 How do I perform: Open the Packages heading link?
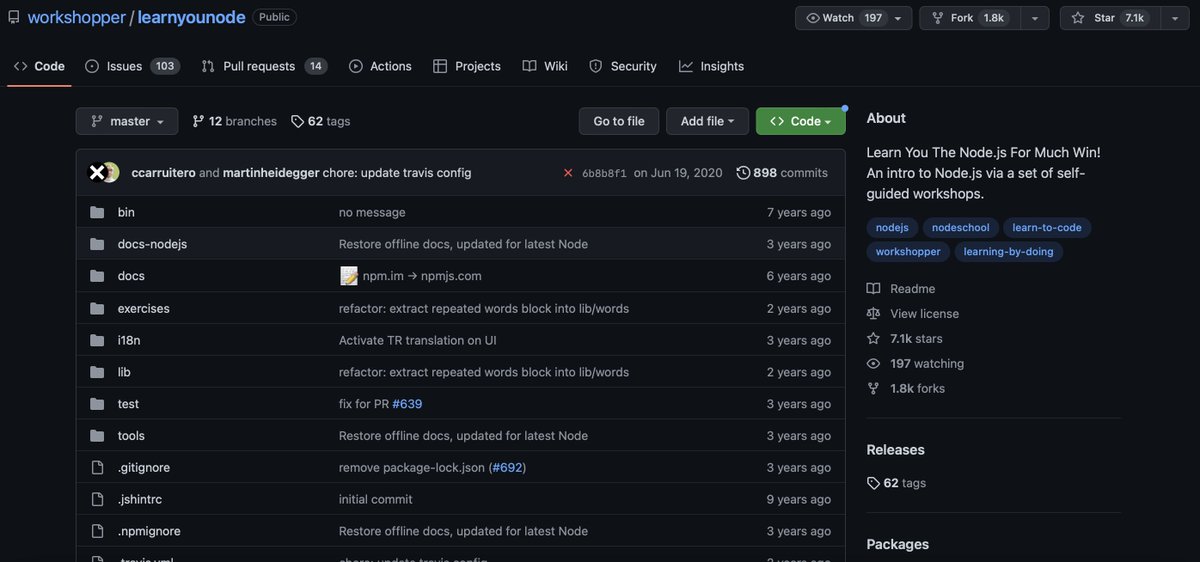click(x=898, y=545)
